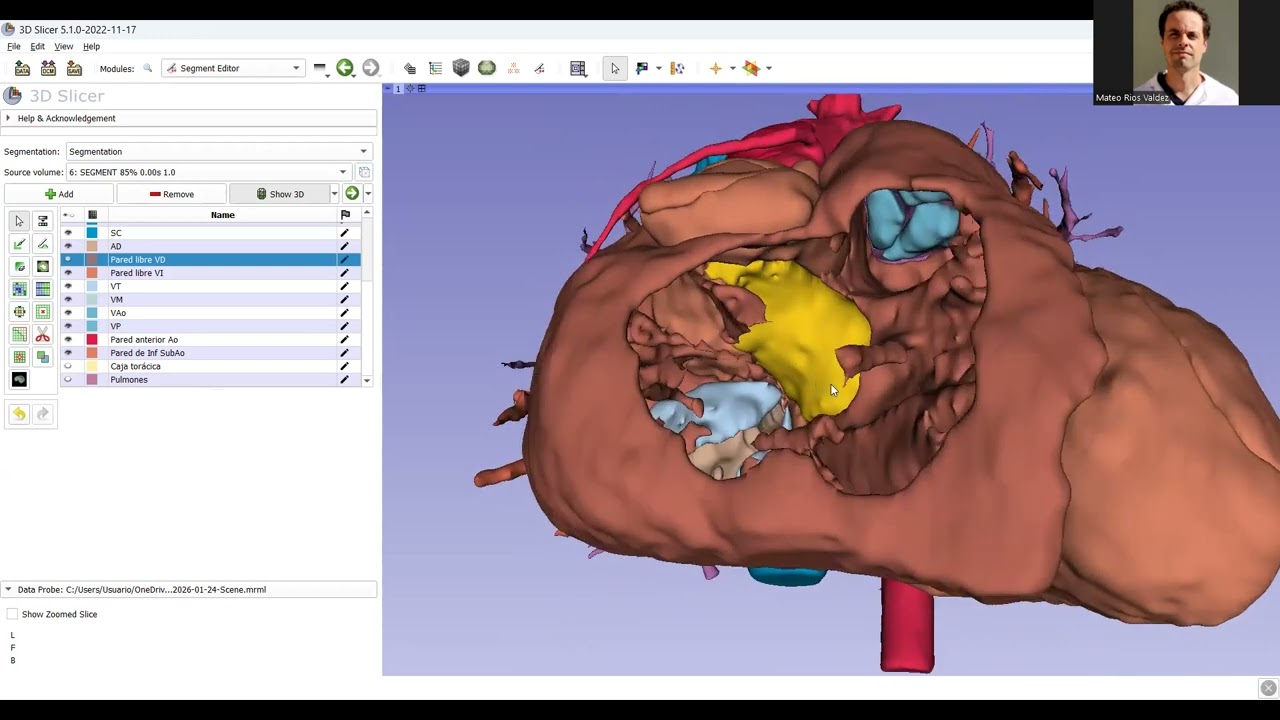The image size is (1280, 720).
Task: Click the Pared anterior Ao color swatch
Action: (92, 340)
